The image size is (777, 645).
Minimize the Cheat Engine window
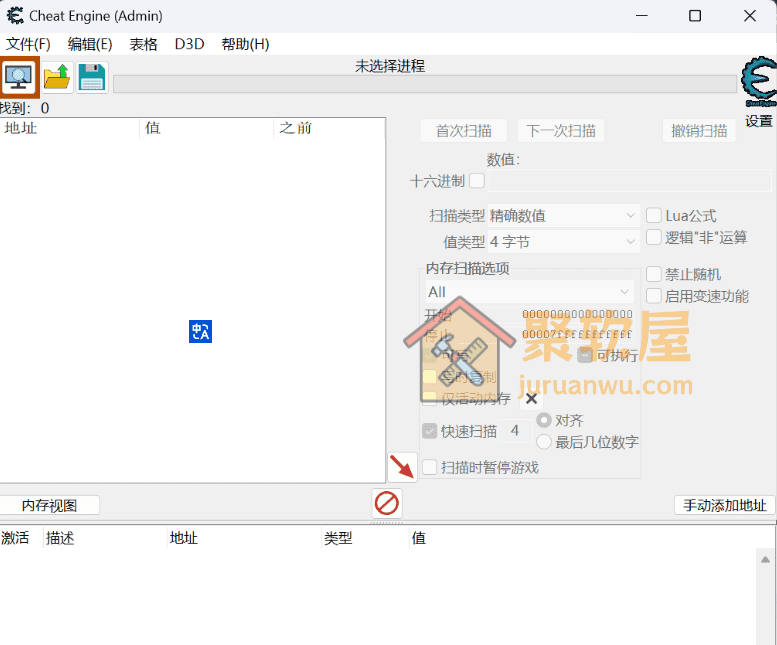642,16
